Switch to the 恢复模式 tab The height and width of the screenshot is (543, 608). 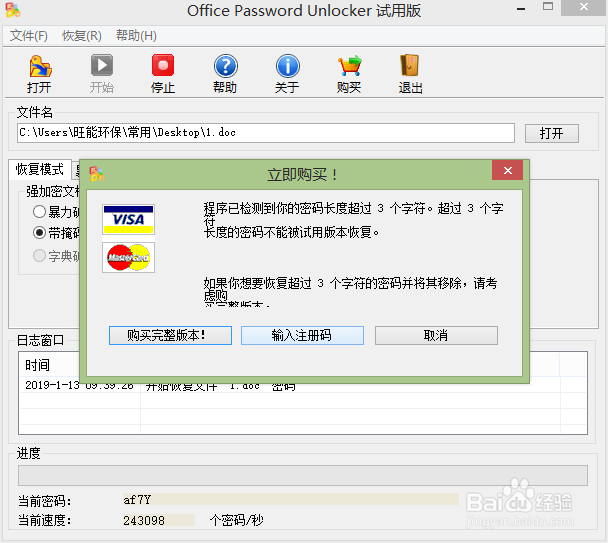(40, 169)
